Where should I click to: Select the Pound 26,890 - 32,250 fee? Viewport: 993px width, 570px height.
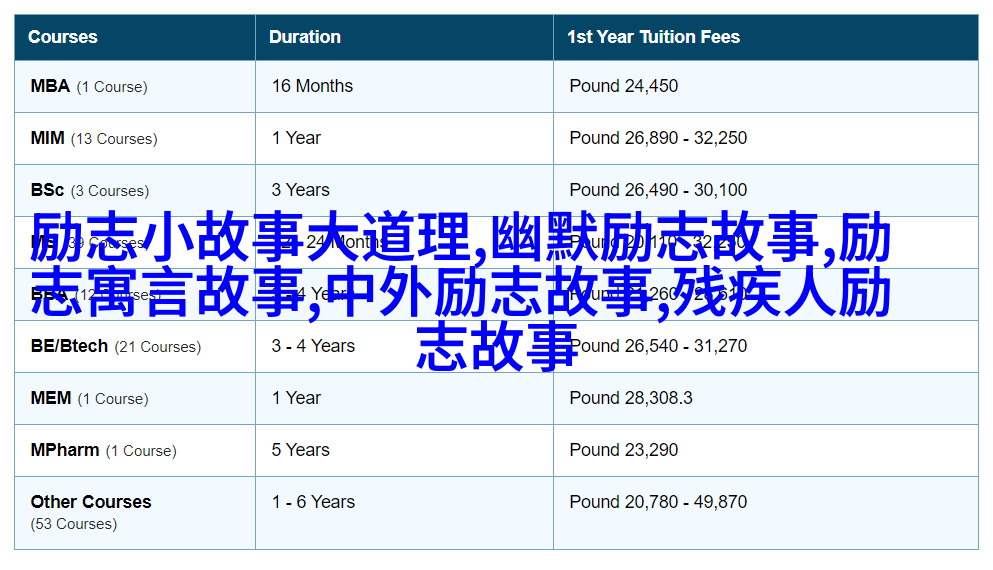coord(658,138)
